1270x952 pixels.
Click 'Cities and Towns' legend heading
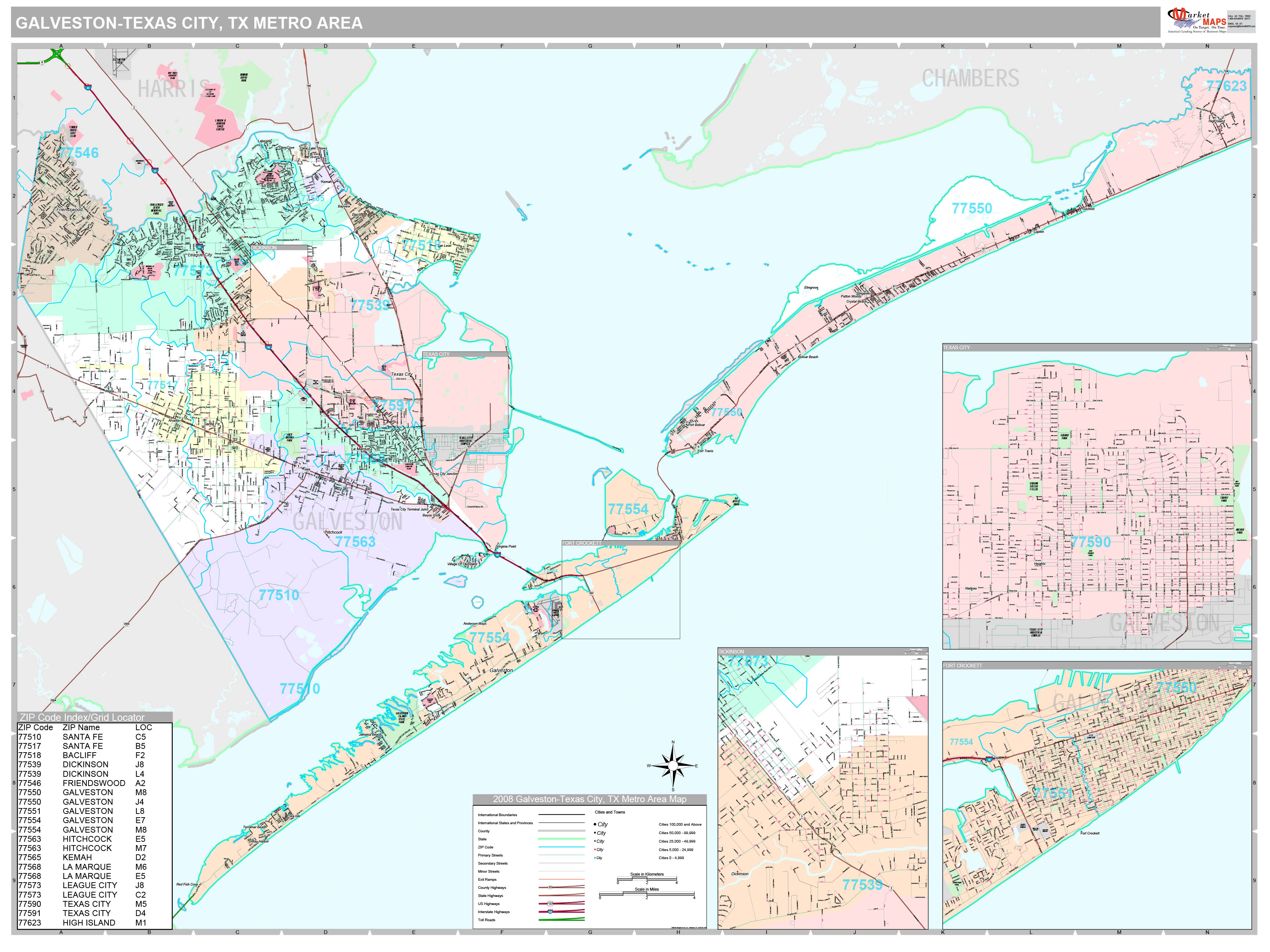click(610, 812)
